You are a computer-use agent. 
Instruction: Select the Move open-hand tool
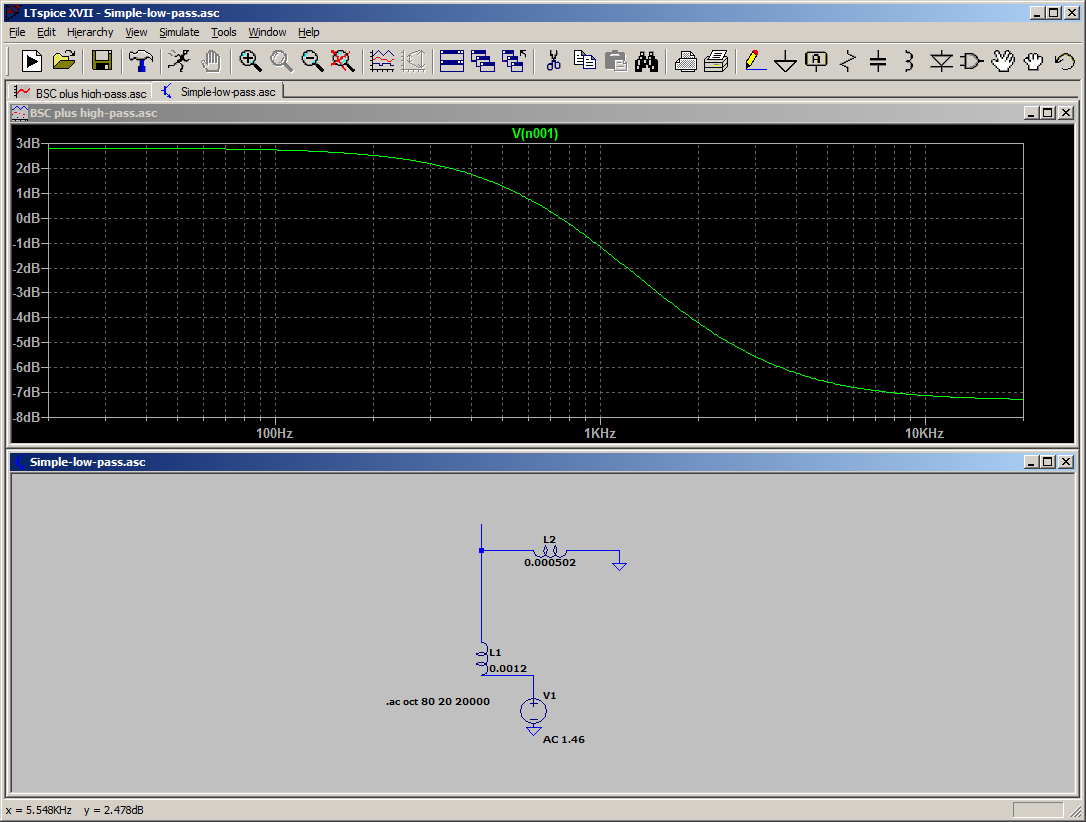(x=1003, y=62)
